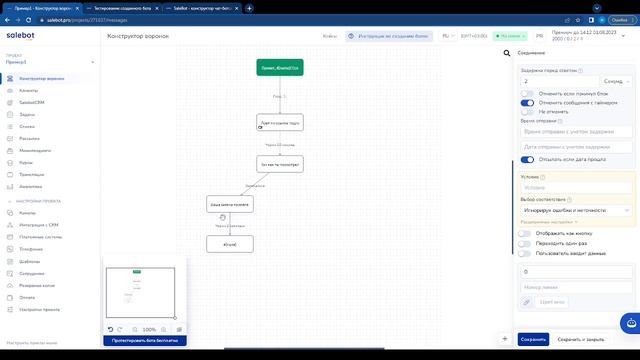The height and width of the screenshot is (360, 640).
Task: Click the Цвет окна color button
Action: [552, 302]
